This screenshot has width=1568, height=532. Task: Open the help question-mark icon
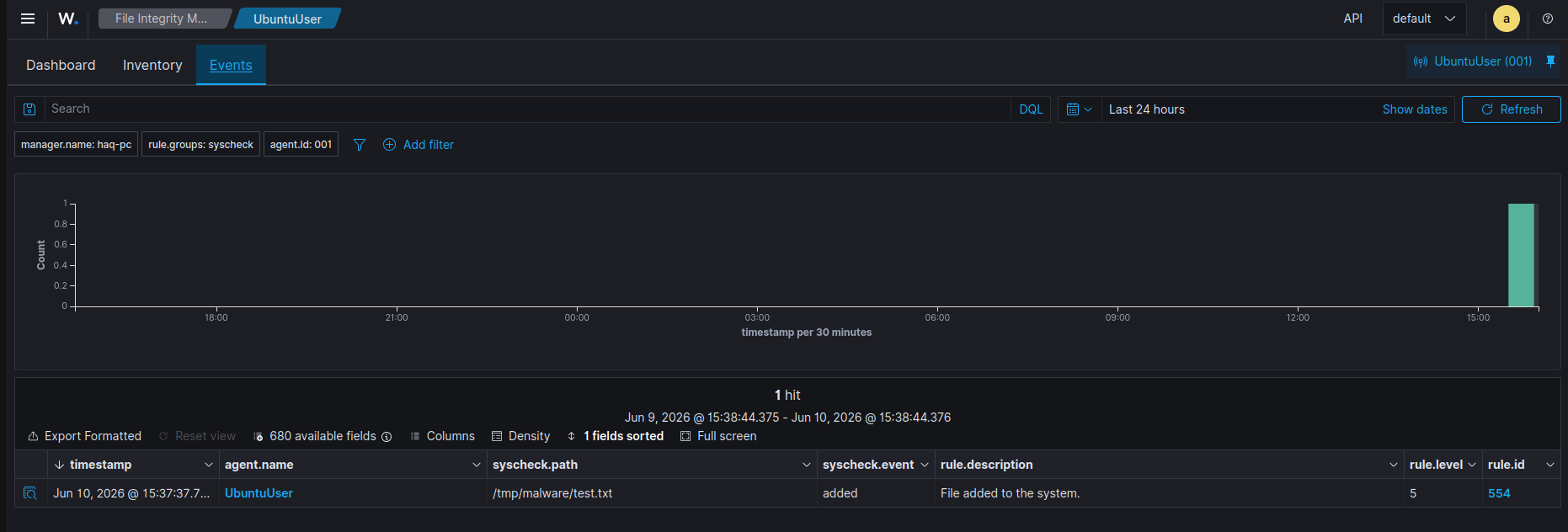click(1548, 19)
